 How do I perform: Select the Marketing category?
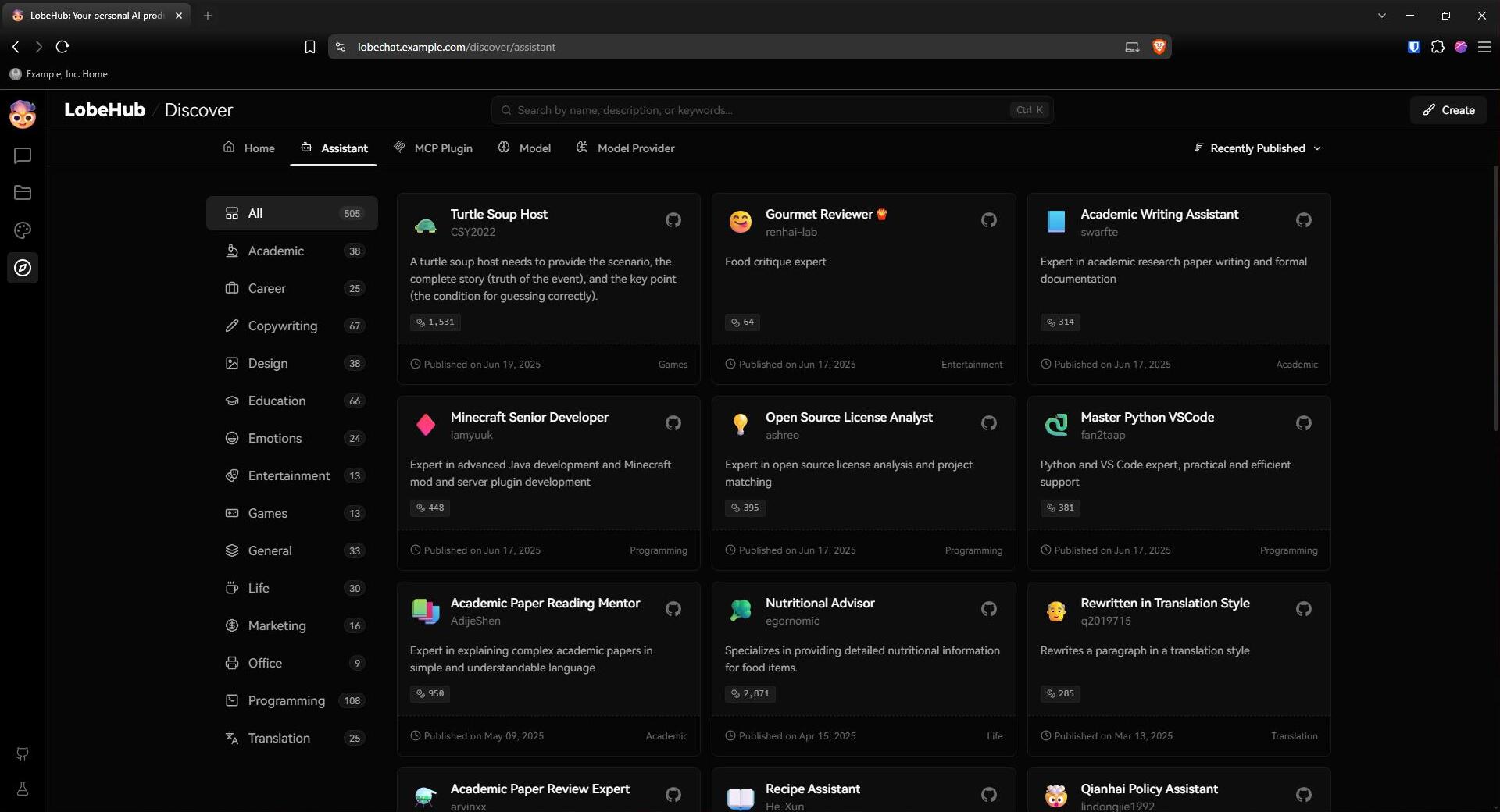pyautogui.click(x=292, y=625)
